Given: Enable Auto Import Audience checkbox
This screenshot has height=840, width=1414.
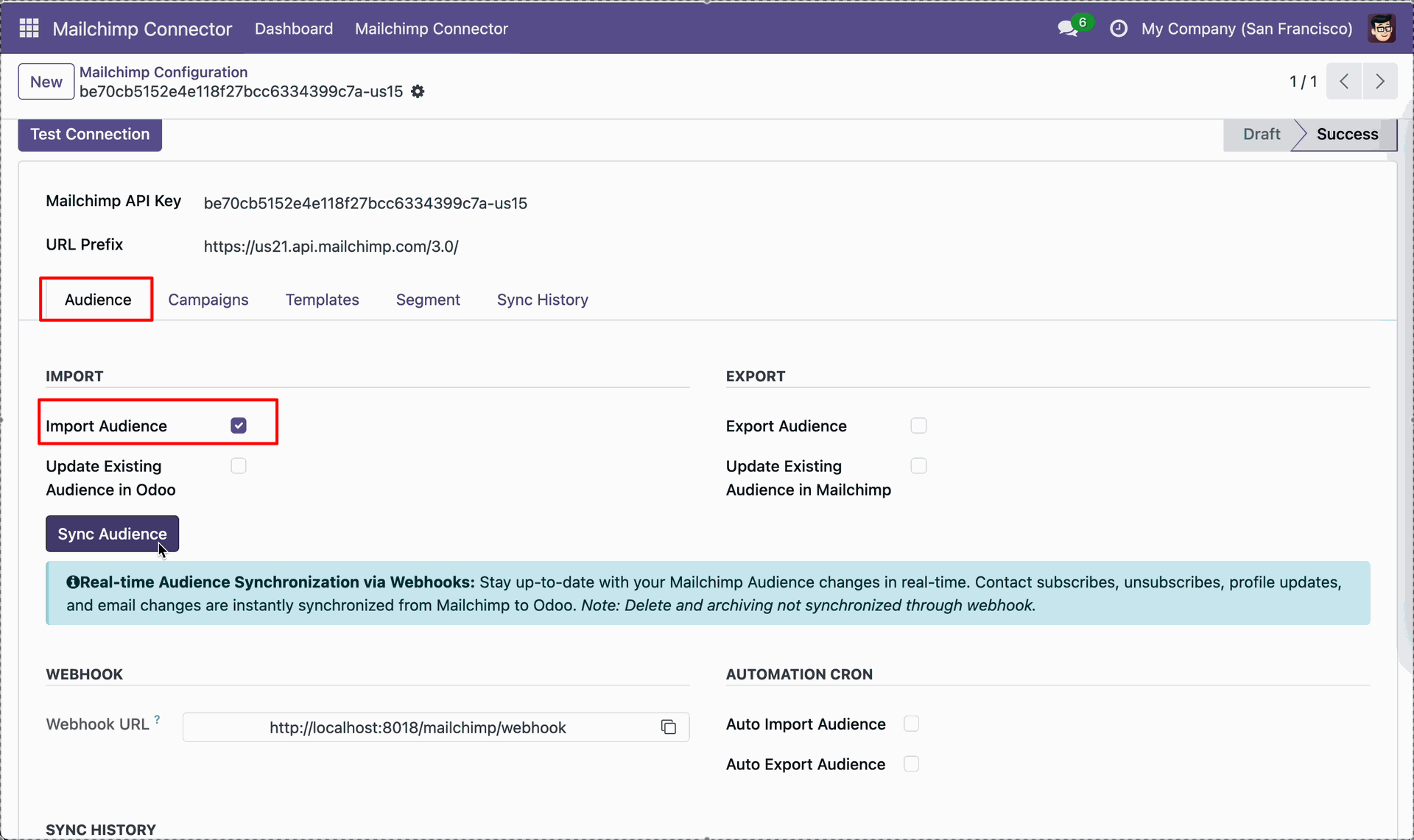Looking at the screenshot, I should (911, 724).
